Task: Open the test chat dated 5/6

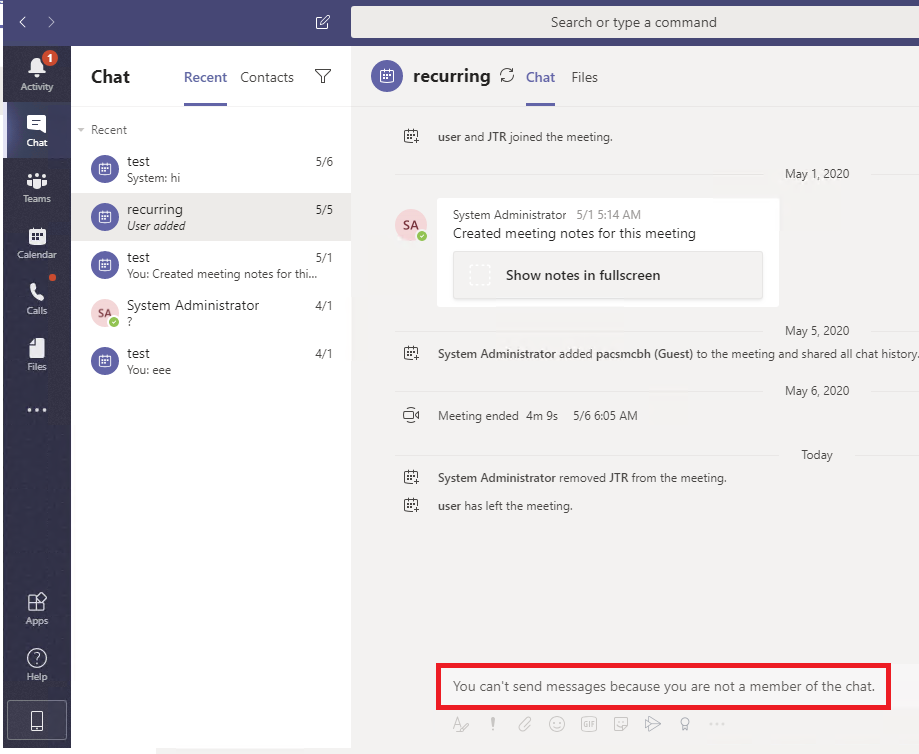Action: (211, 169)
